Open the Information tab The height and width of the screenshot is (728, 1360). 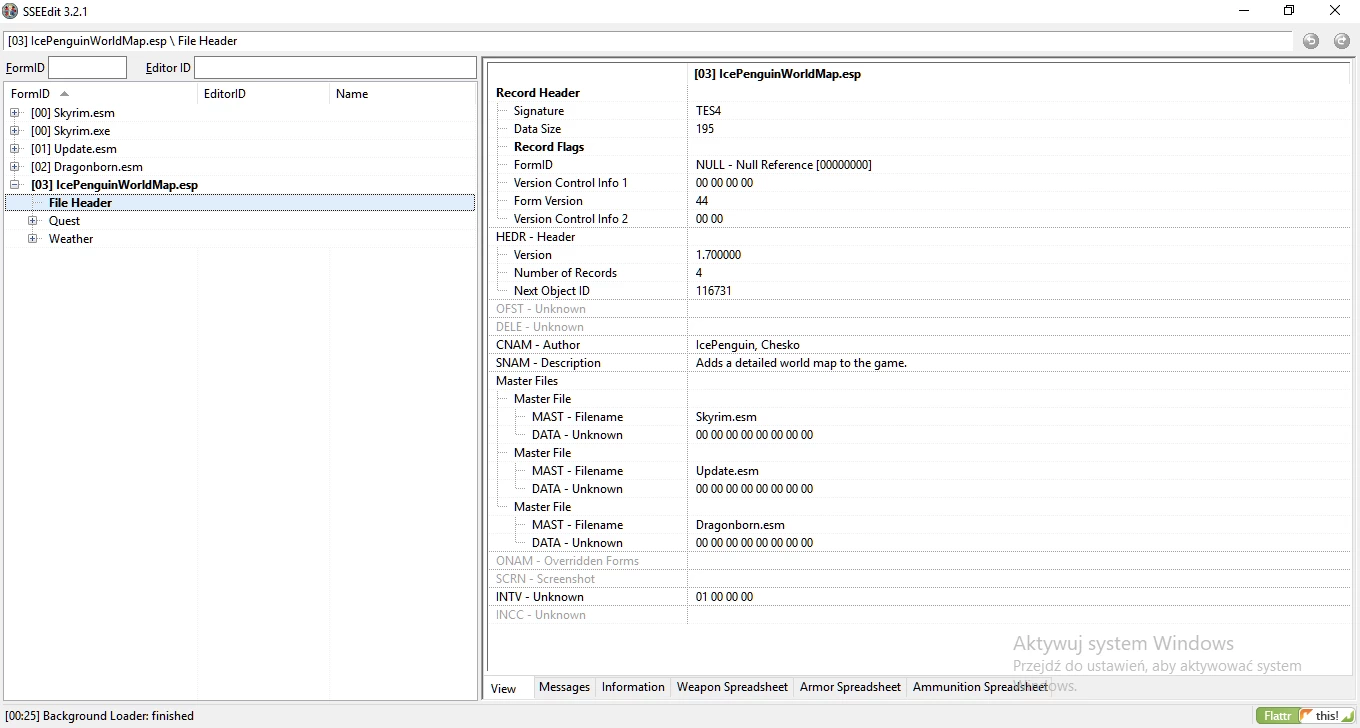pyautogui.click(x=633, y=687)
